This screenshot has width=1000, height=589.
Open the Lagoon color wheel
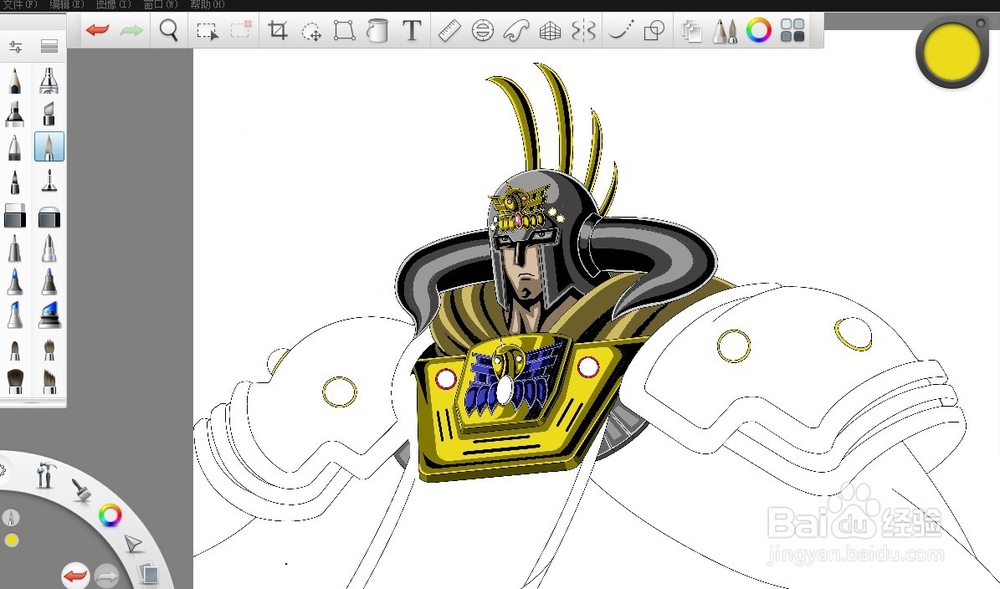(x=110, y=515)
